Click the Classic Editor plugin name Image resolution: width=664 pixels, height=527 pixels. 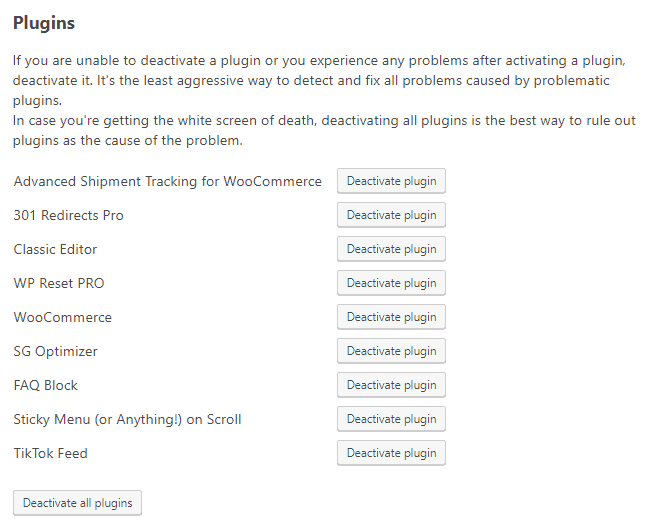(56, 249)
